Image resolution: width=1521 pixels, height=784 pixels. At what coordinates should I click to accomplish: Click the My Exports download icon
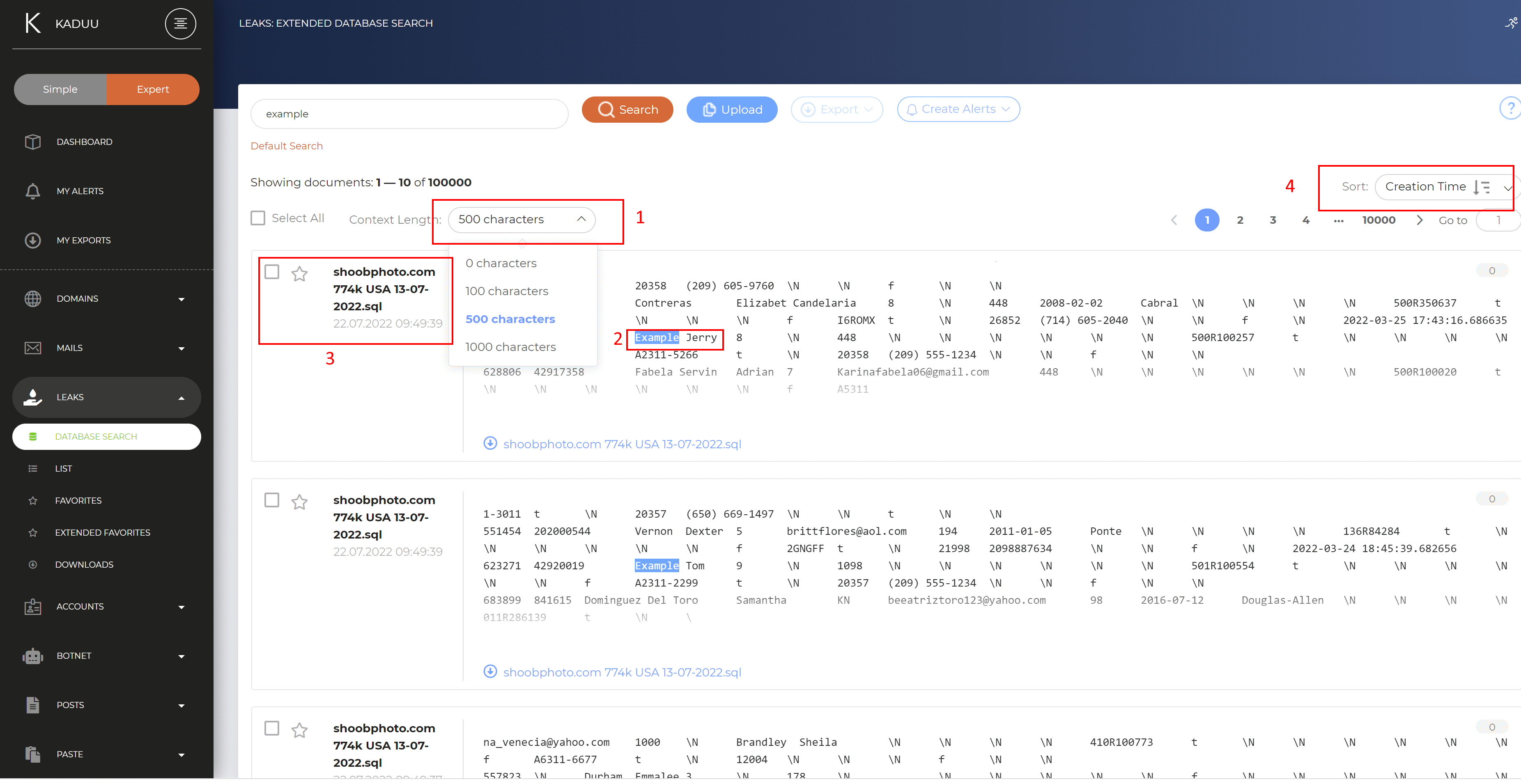pyautogui.click(x=32, y=240)
